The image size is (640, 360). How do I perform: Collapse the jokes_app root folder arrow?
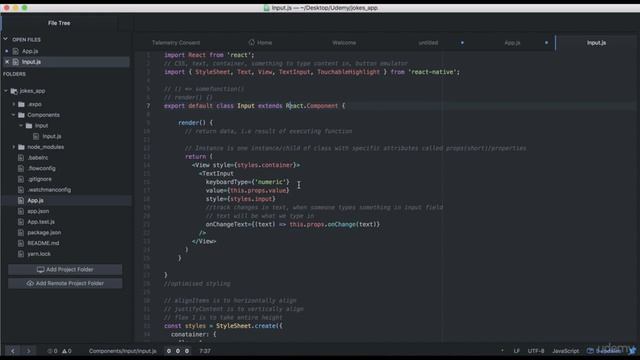coord(6,91)
